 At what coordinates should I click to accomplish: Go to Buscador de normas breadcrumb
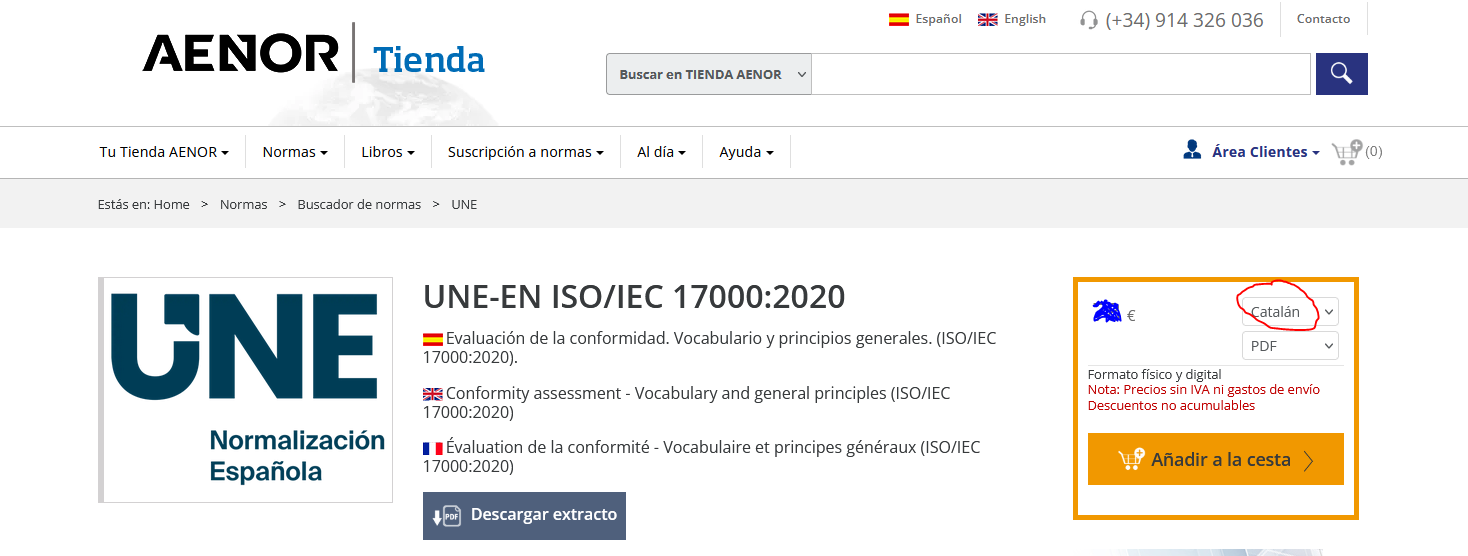tap(359, 204)
